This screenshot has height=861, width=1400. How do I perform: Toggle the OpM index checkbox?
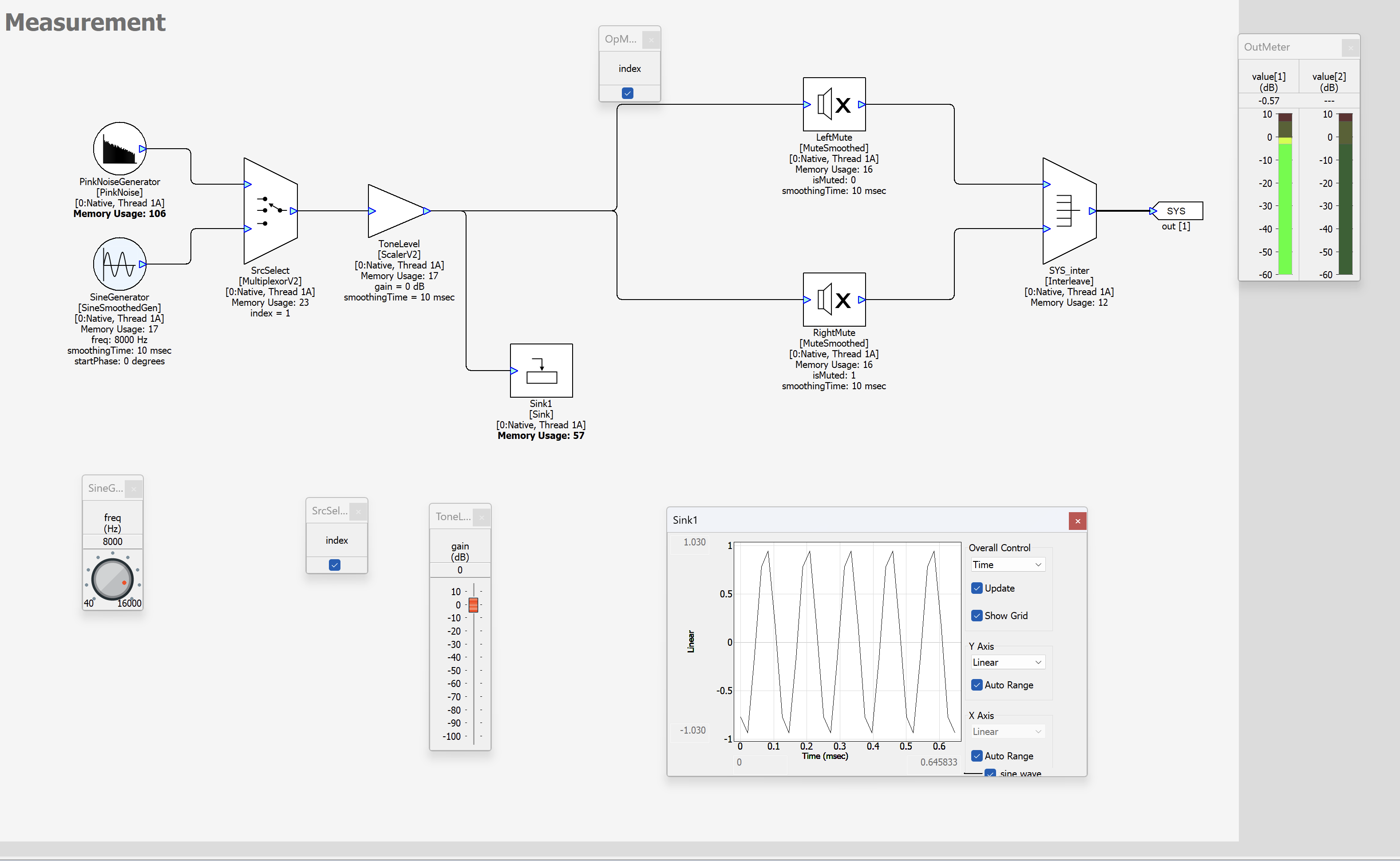(628, 93)
